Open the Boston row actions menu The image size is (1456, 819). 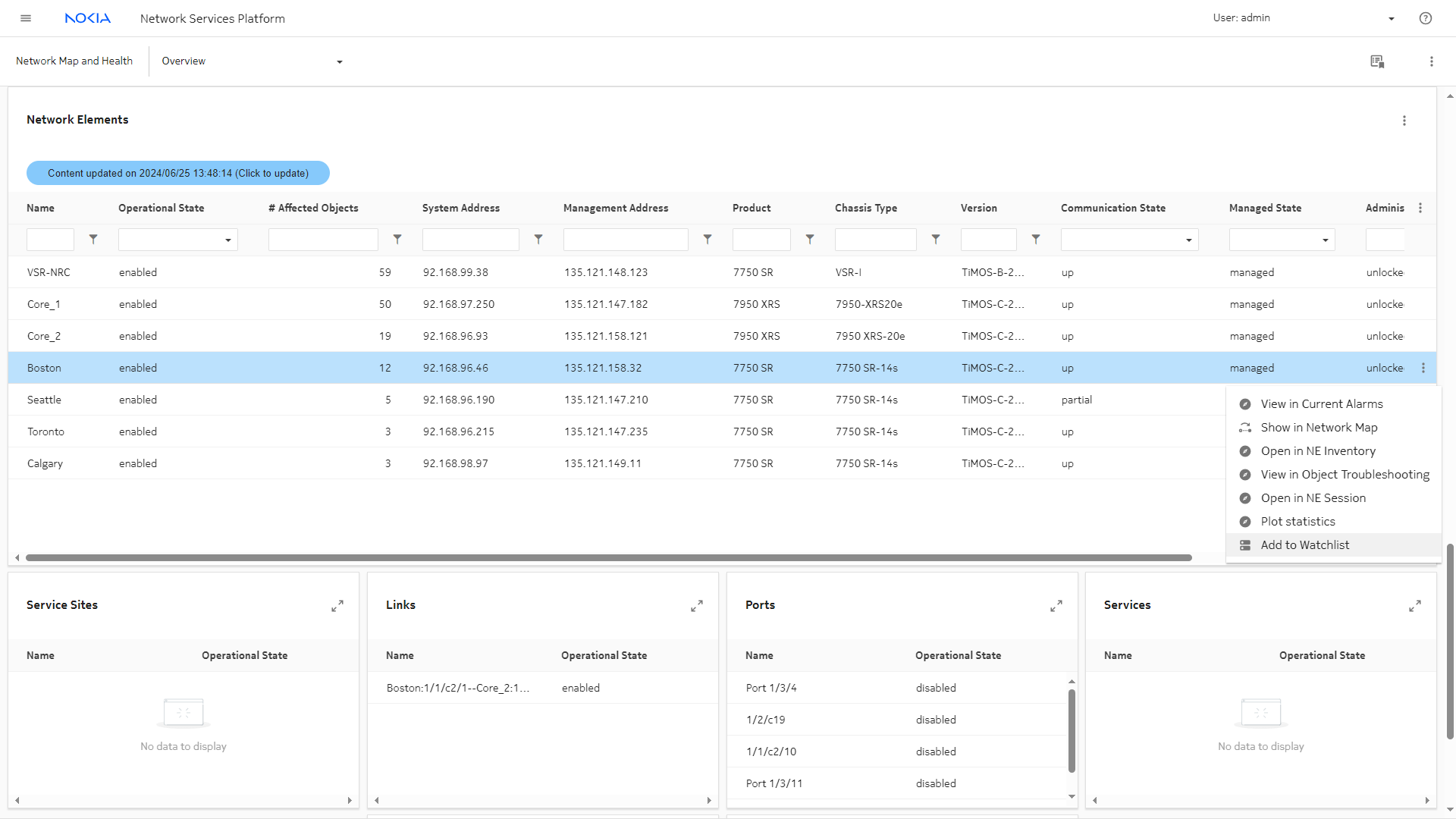click(1423, 368)
